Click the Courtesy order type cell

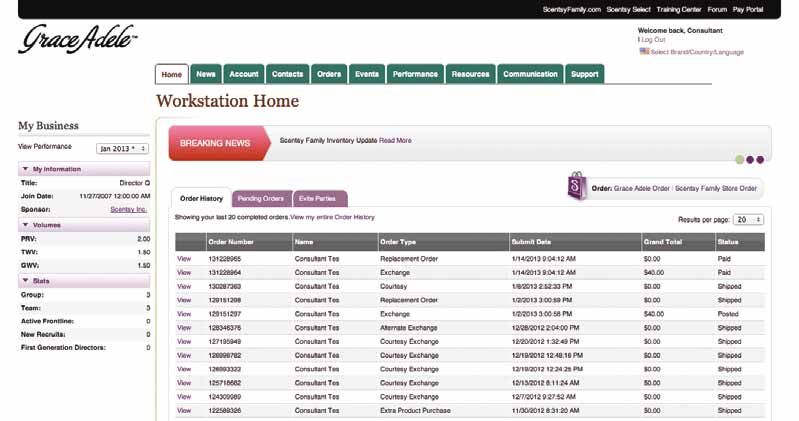pyautogui.click(x=393, y=286)
